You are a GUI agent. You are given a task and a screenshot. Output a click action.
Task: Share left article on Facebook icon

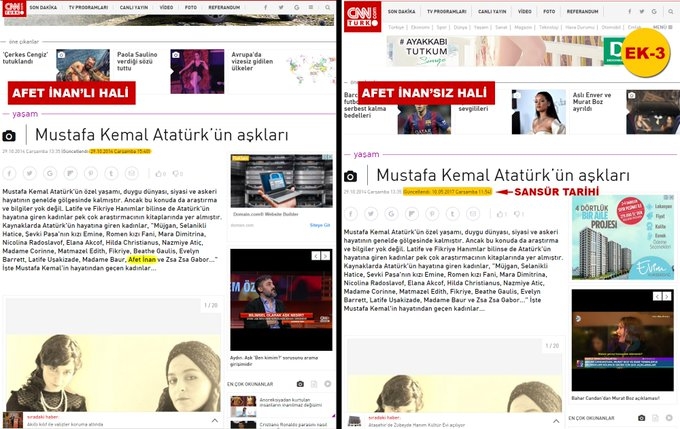9,174
